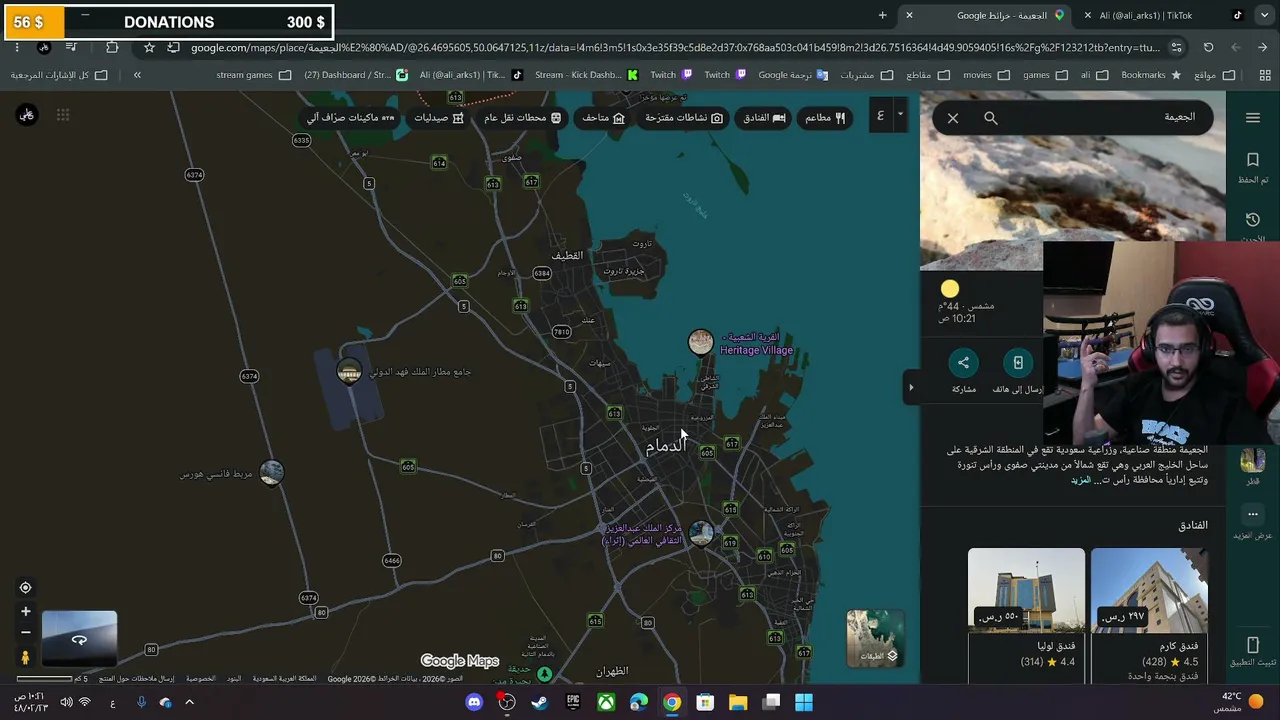
Task: Clear the الجعيمة search query
Action: pos(953,118)
